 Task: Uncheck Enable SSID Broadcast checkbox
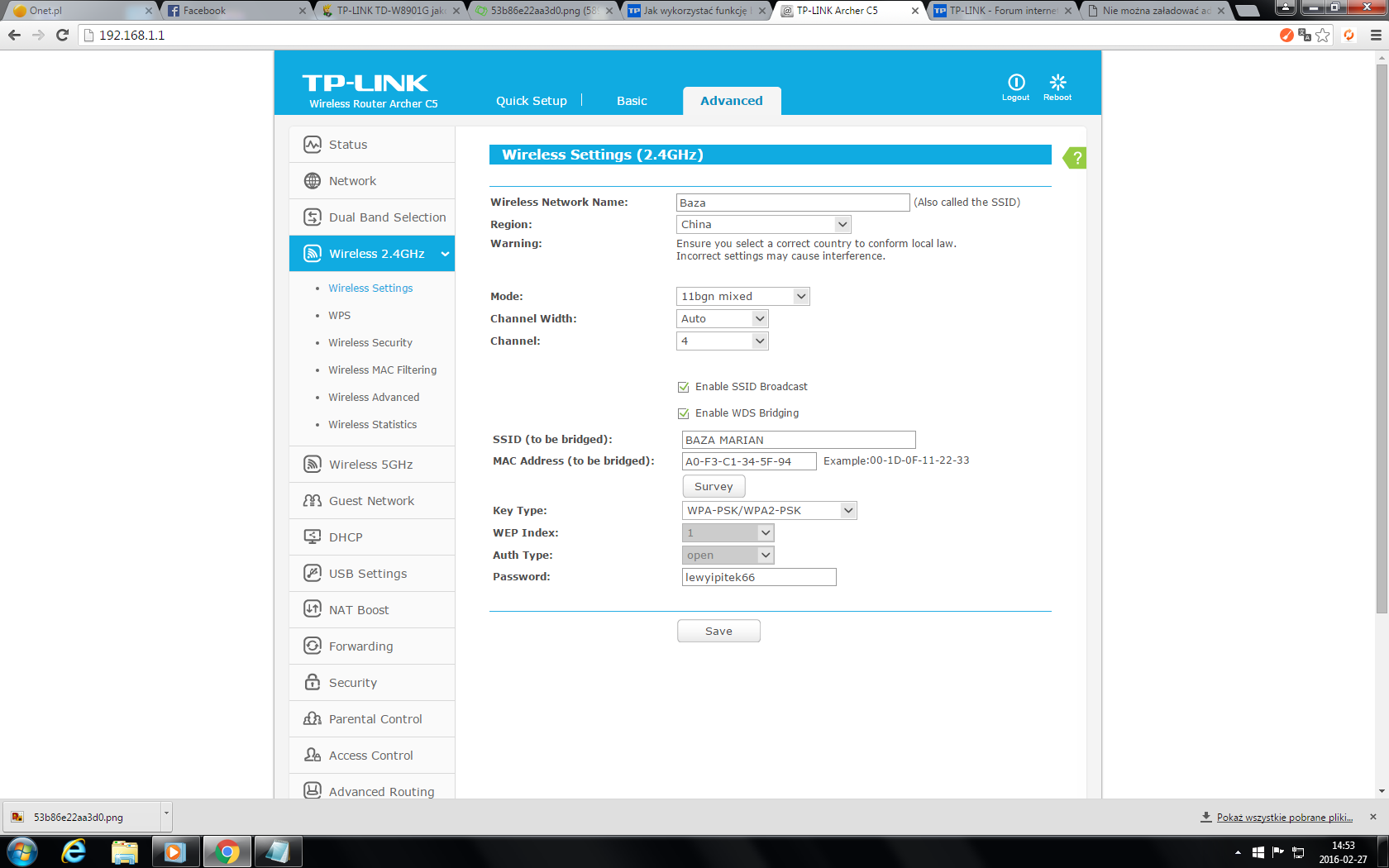pyautogui.click(x=684, y=387)
